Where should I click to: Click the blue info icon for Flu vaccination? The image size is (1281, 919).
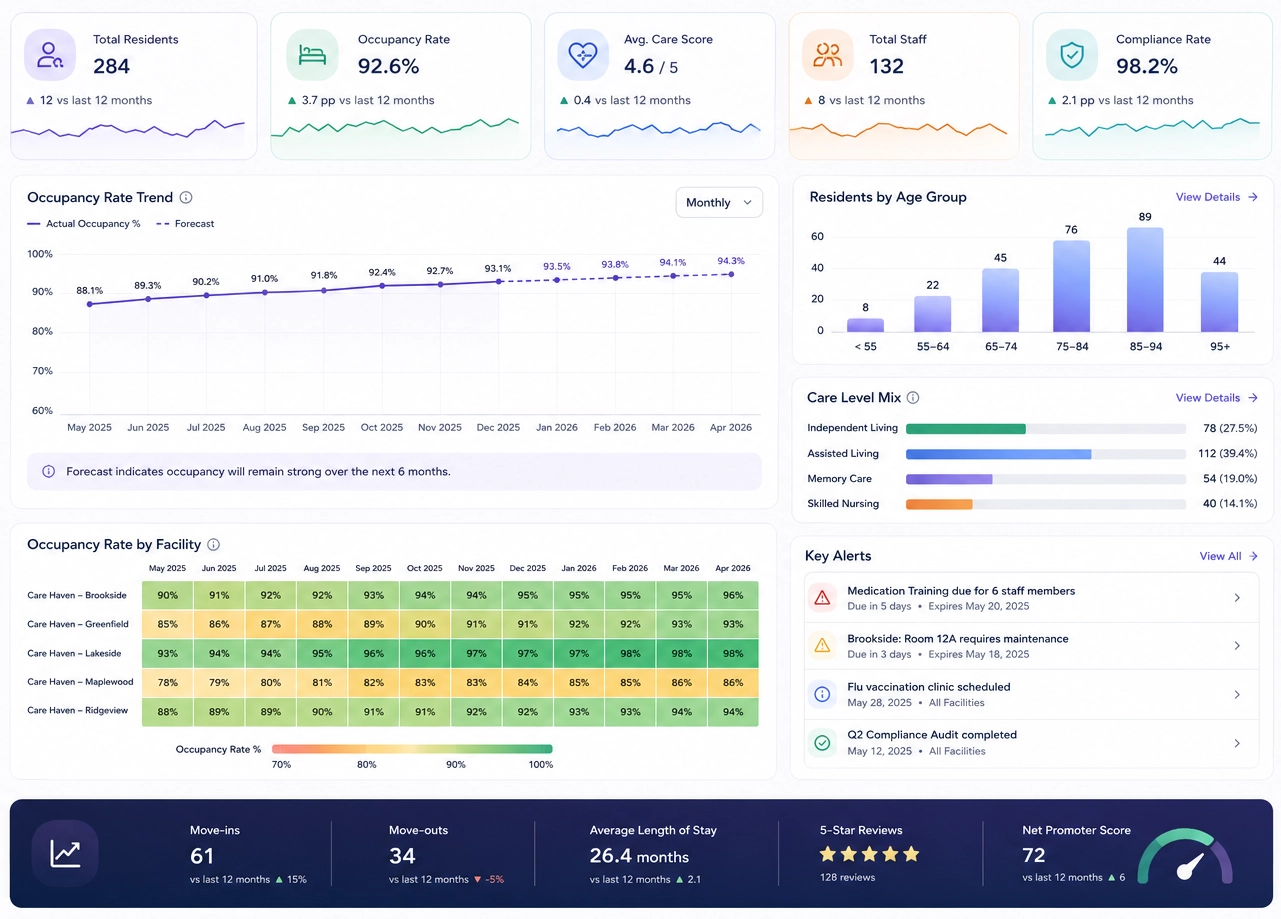pos(822,694)
